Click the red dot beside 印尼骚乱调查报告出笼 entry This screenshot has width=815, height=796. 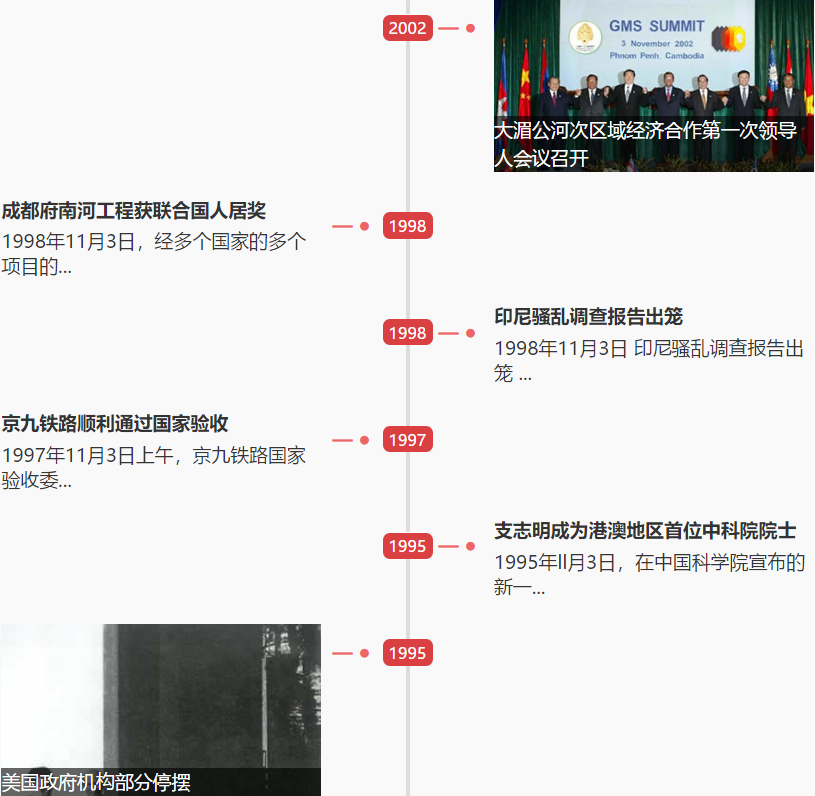(470, 333)
